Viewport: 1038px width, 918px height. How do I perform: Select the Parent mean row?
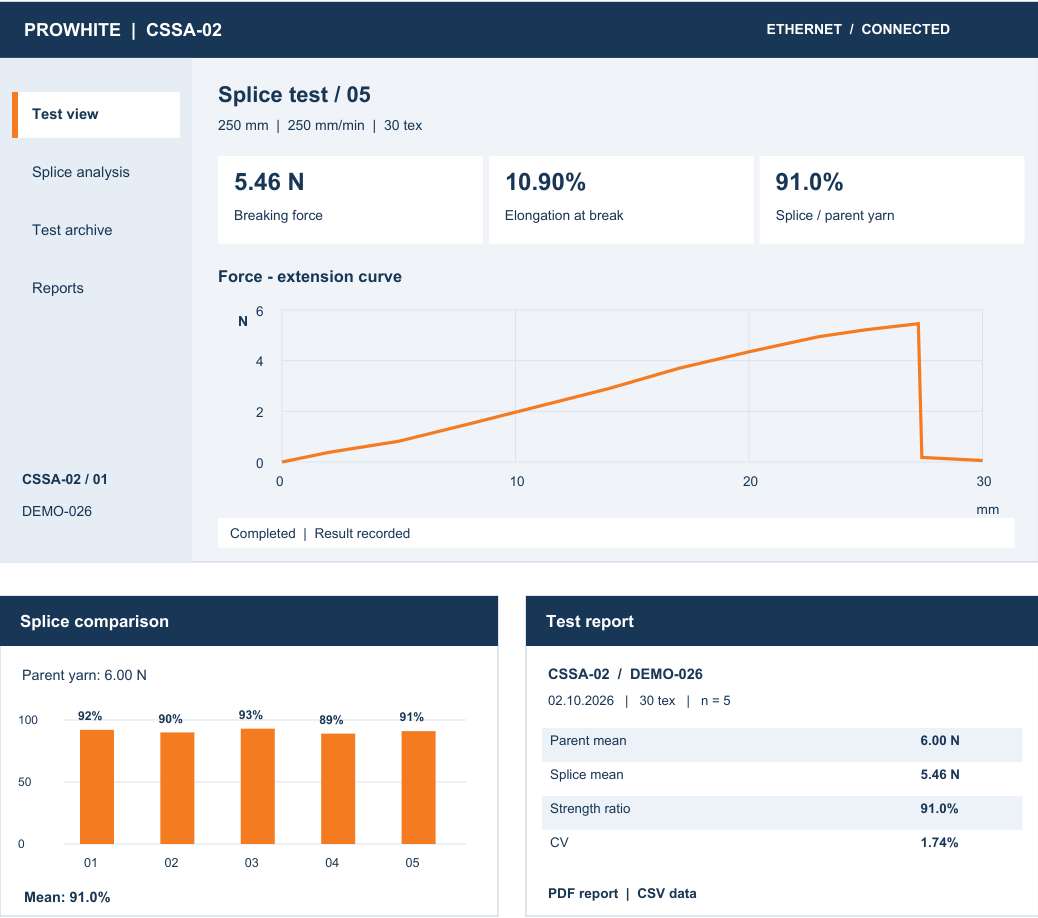[782, 745]
